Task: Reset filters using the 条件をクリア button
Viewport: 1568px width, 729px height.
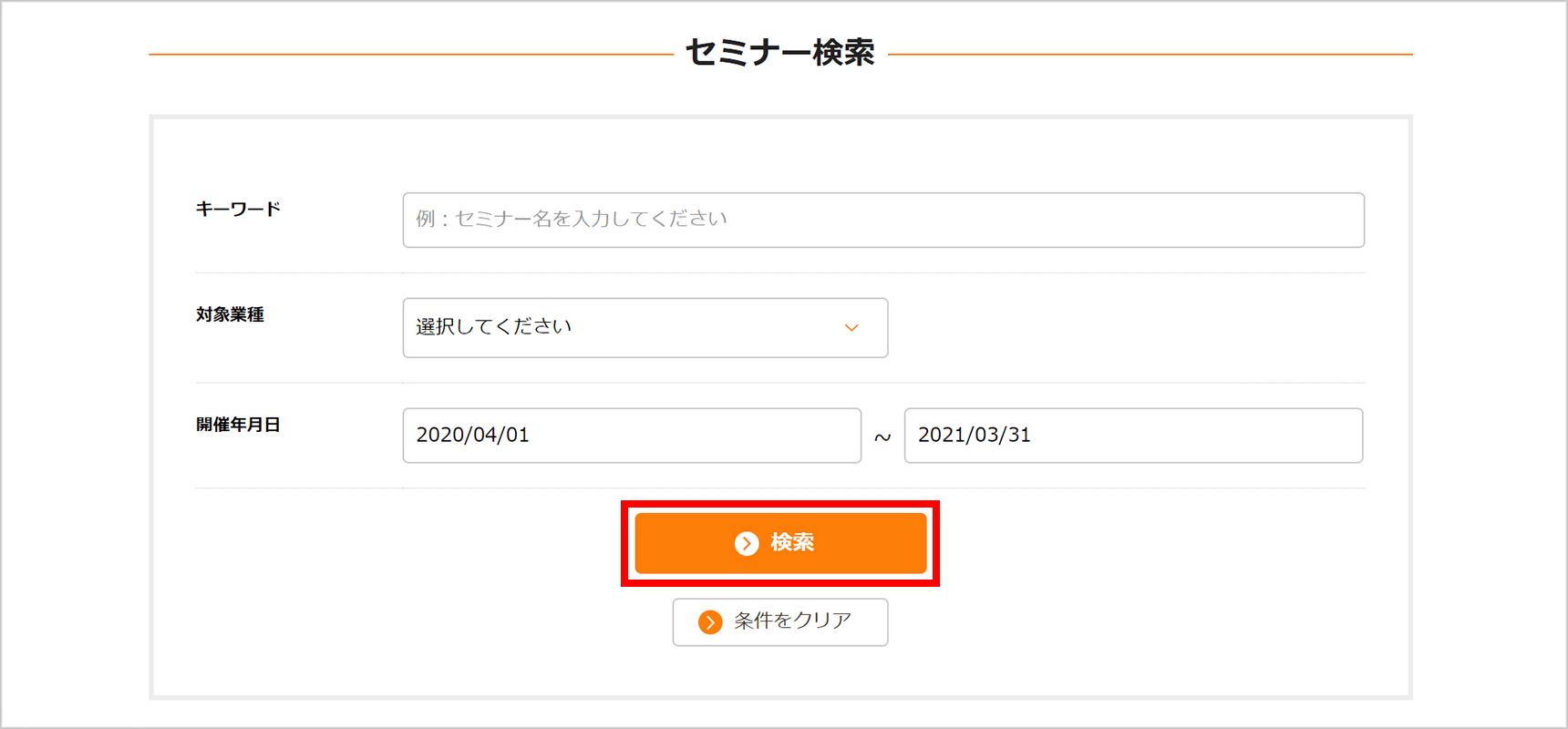Action: click(780, 622)
